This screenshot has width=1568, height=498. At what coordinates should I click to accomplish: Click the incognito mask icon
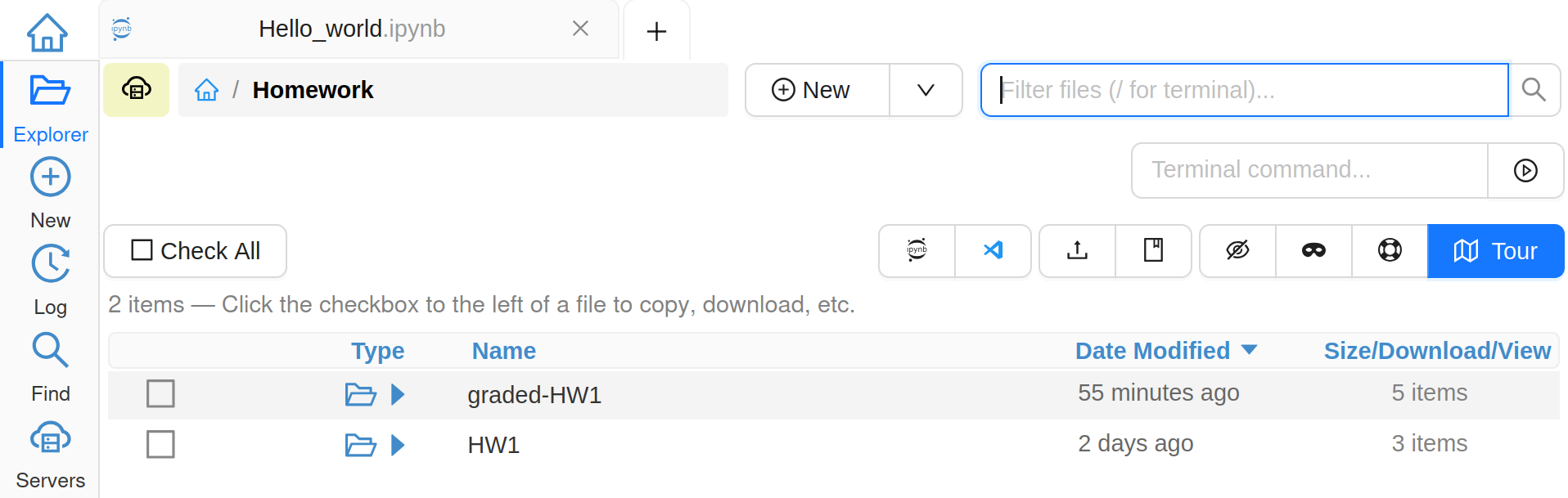click(x=1313, y=251)
